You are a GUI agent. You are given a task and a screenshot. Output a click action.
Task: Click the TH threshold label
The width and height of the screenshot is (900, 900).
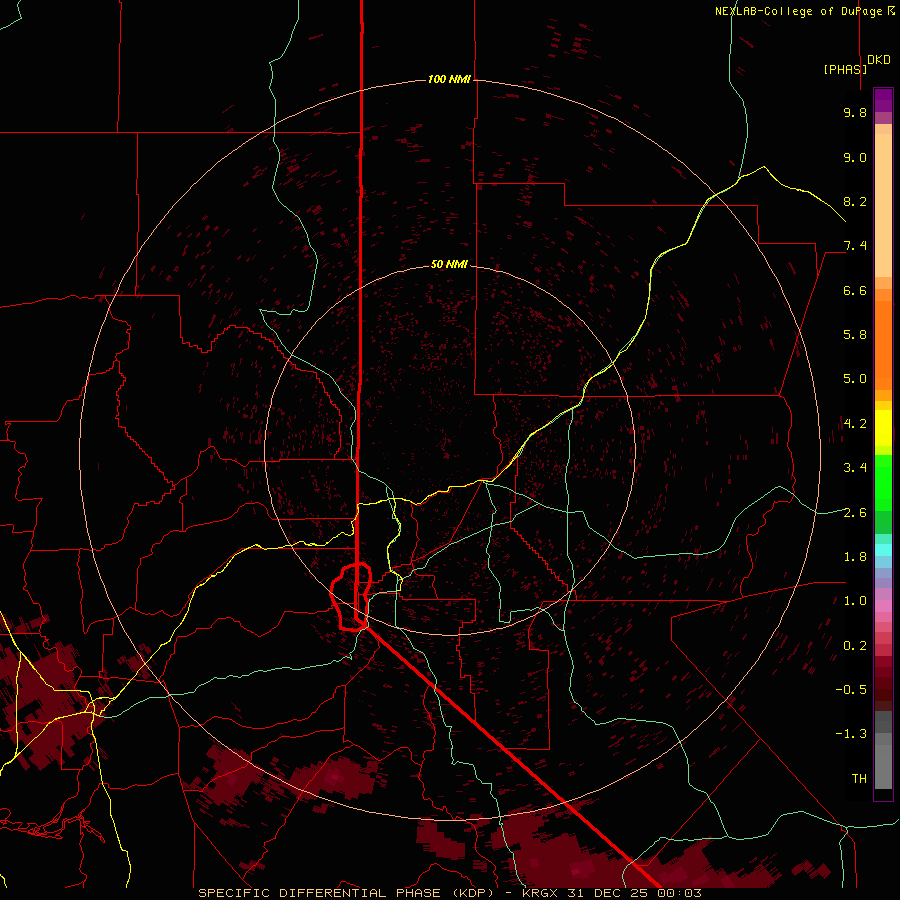(x=859, y=779)
